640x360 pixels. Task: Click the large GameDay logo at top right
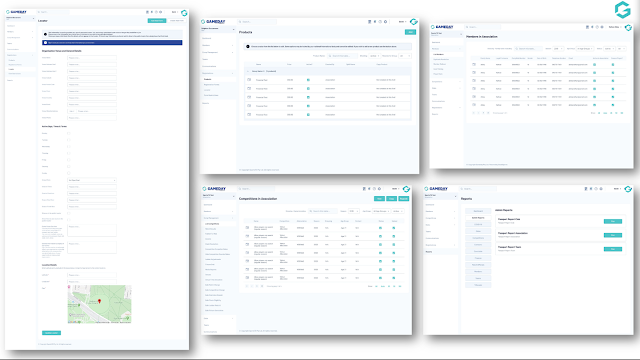pos(622,10)
